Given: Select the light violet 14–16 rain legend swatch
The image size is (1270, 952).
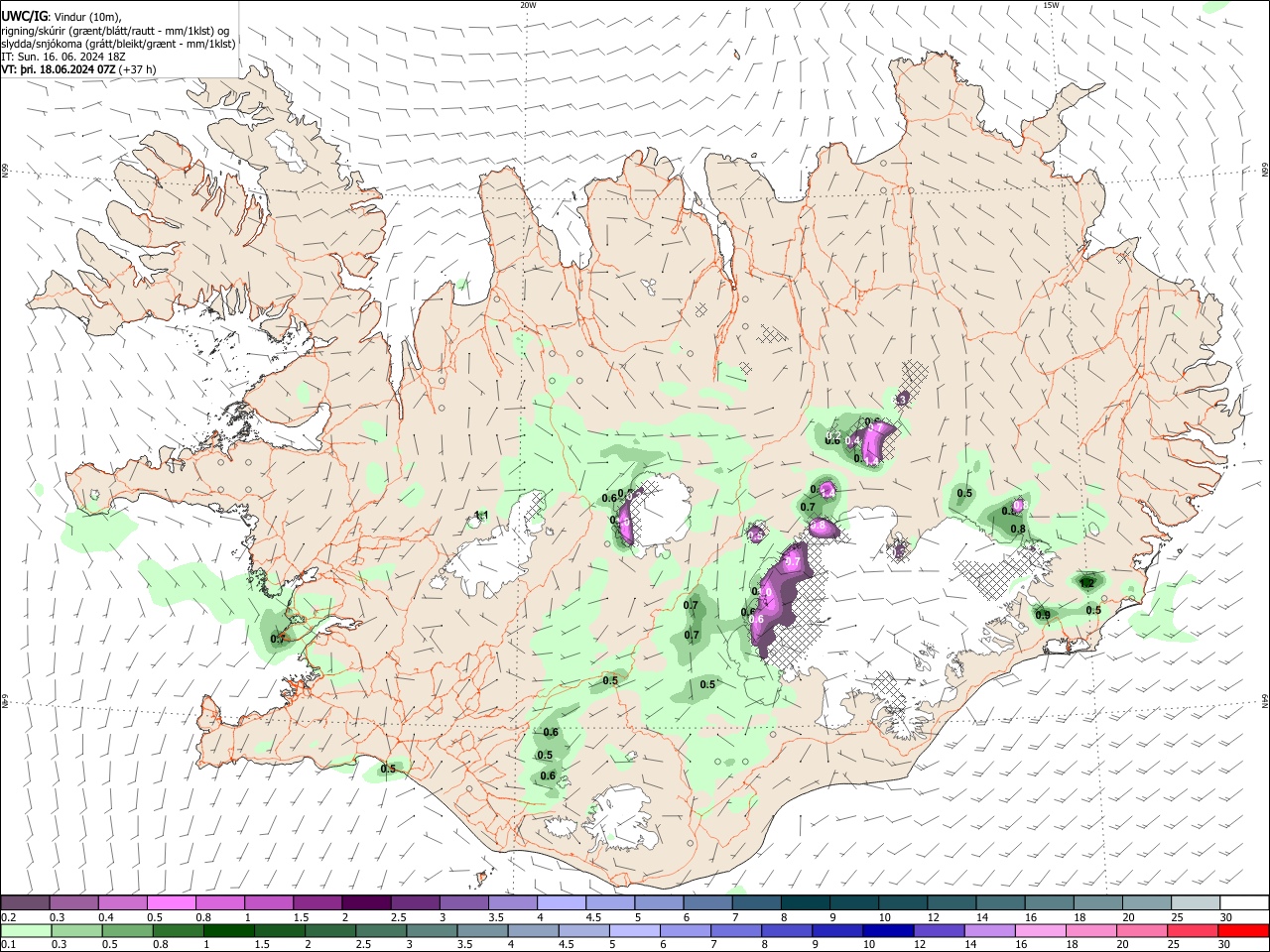Looking at the screenshot, I should (988, 931).
